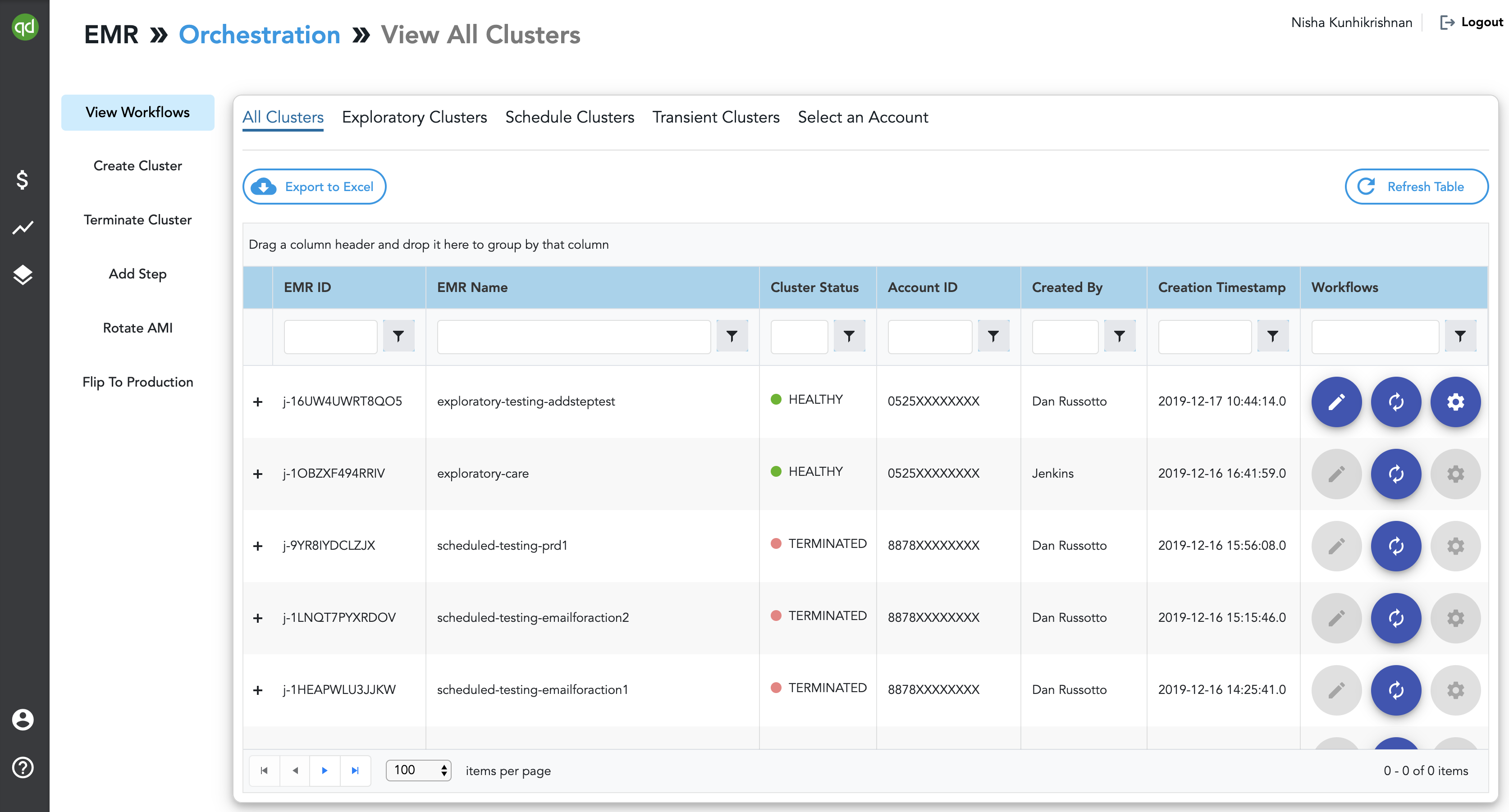Viewport: 1509px width, 812px height.
Task: Sort by Creation Timestamp column header
Action: [x=1222, y=287]
